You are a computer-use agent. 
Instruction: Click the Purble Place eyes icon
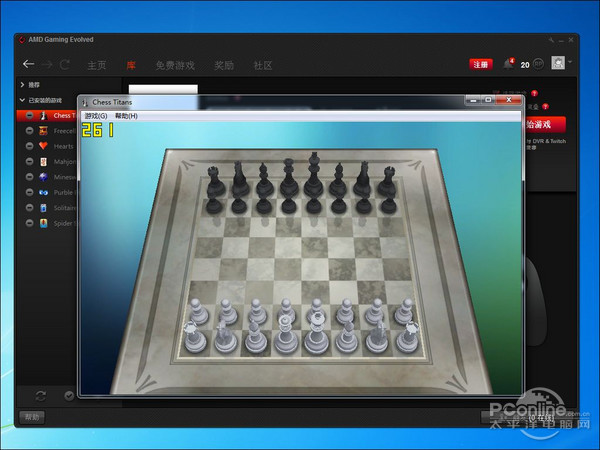43,192
